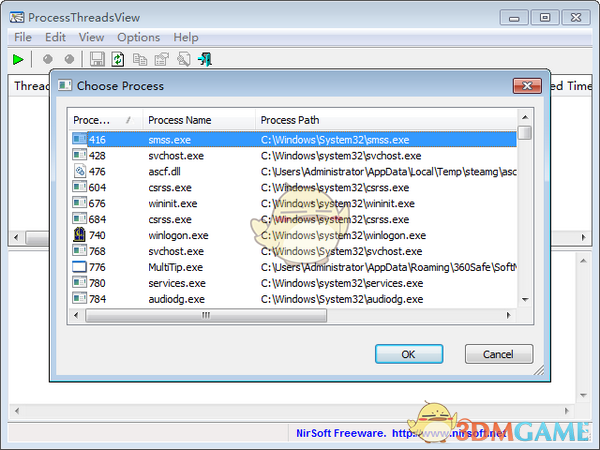Open the View menu
The width and height of the screenshot is (600, 450).
click(x=91, y=38)
